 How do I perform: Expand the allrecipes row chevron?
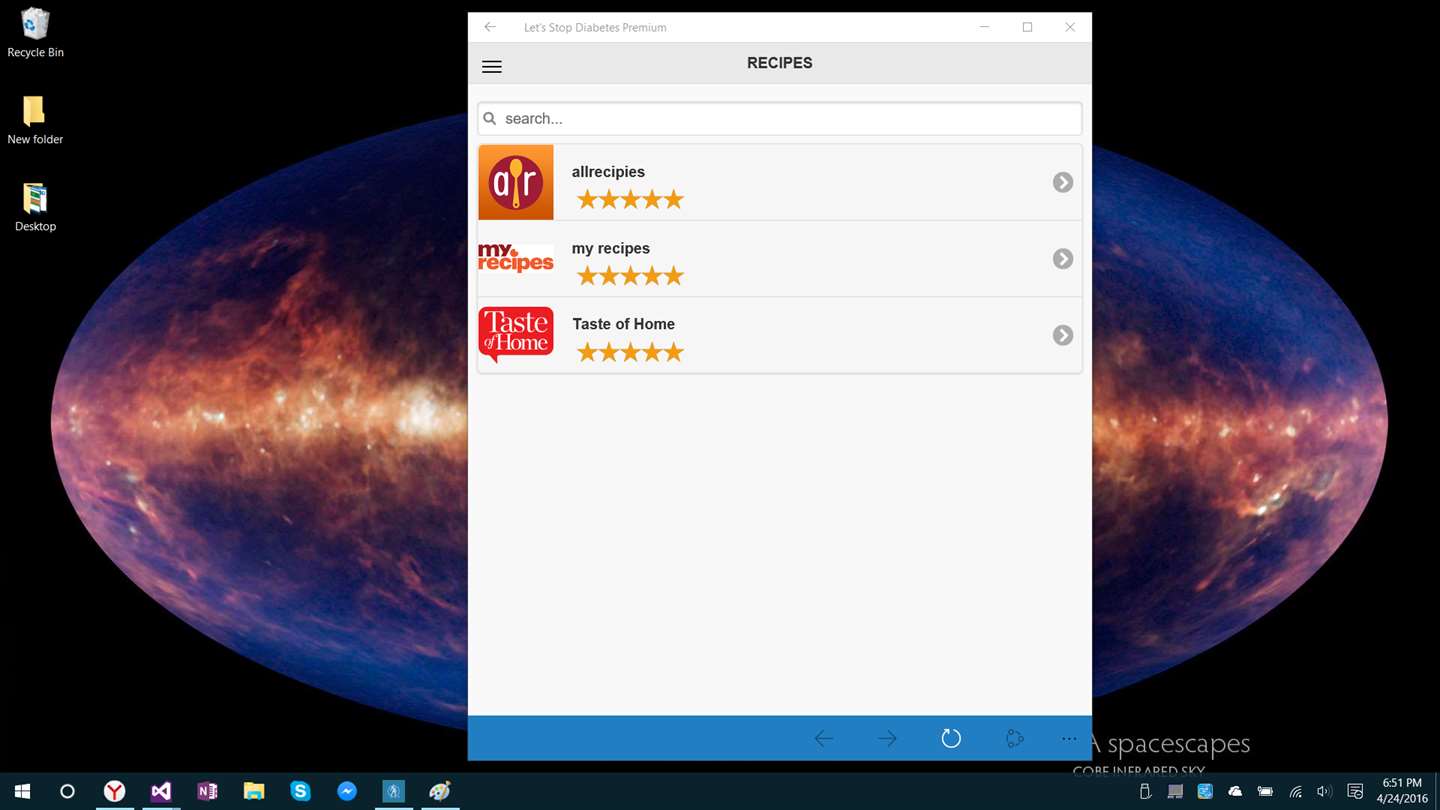1063,182
